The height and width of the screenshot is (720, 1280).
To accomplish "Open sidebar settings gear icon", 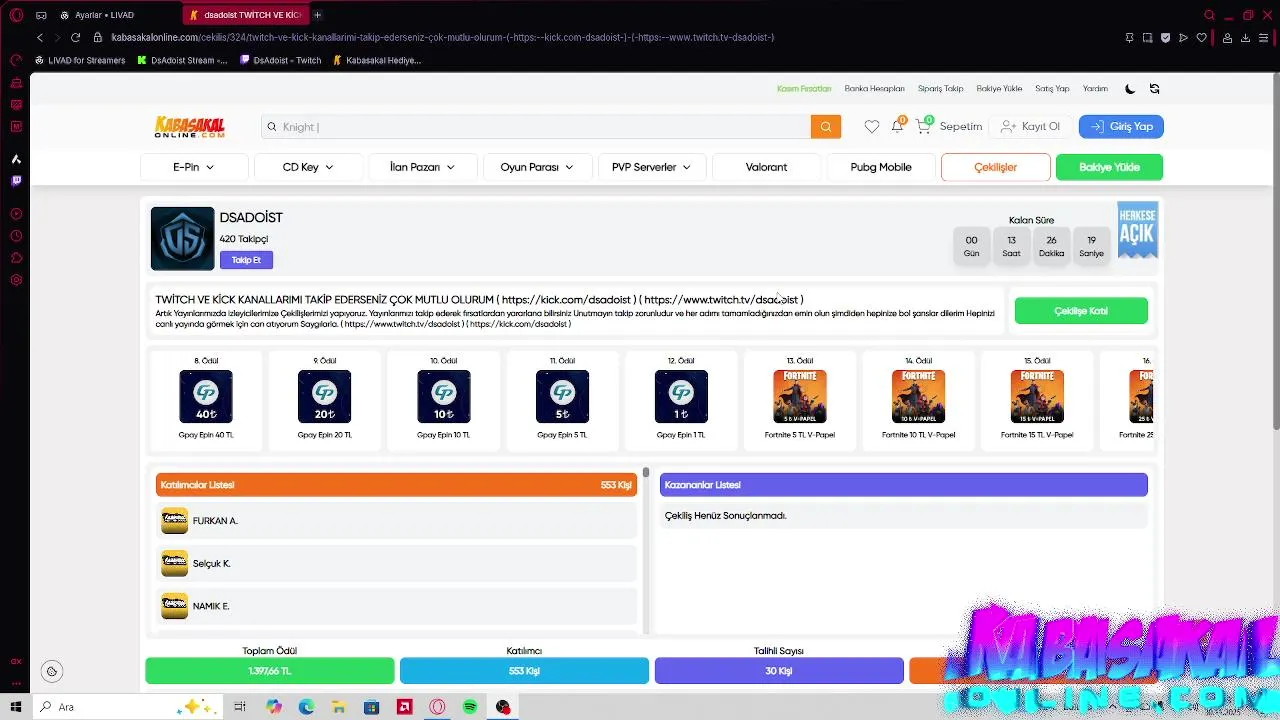I will [x=16, y=280].
